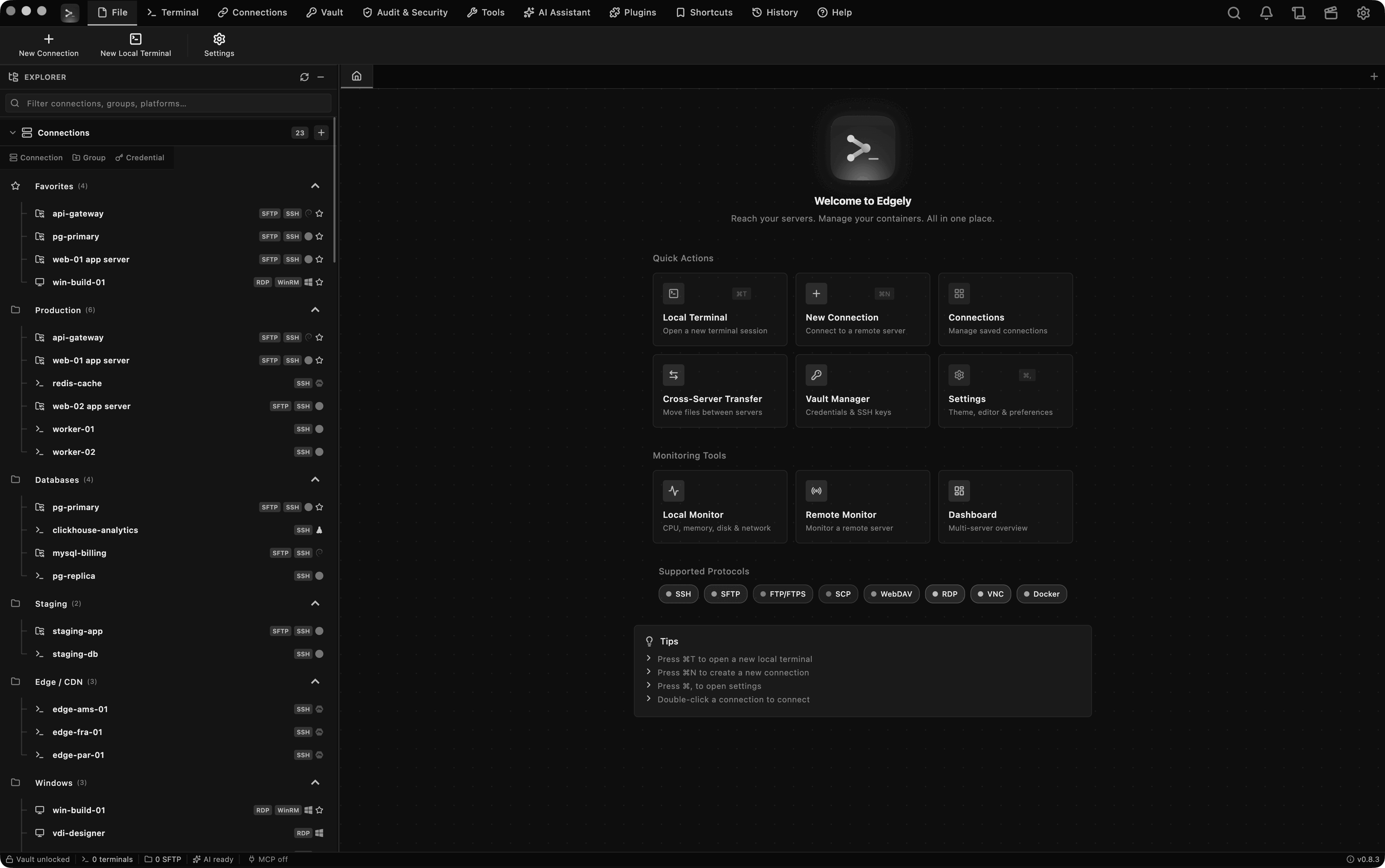Open the Local Monitor card
The height and width of the screenshot is (868, 1385).
point(719,507)
